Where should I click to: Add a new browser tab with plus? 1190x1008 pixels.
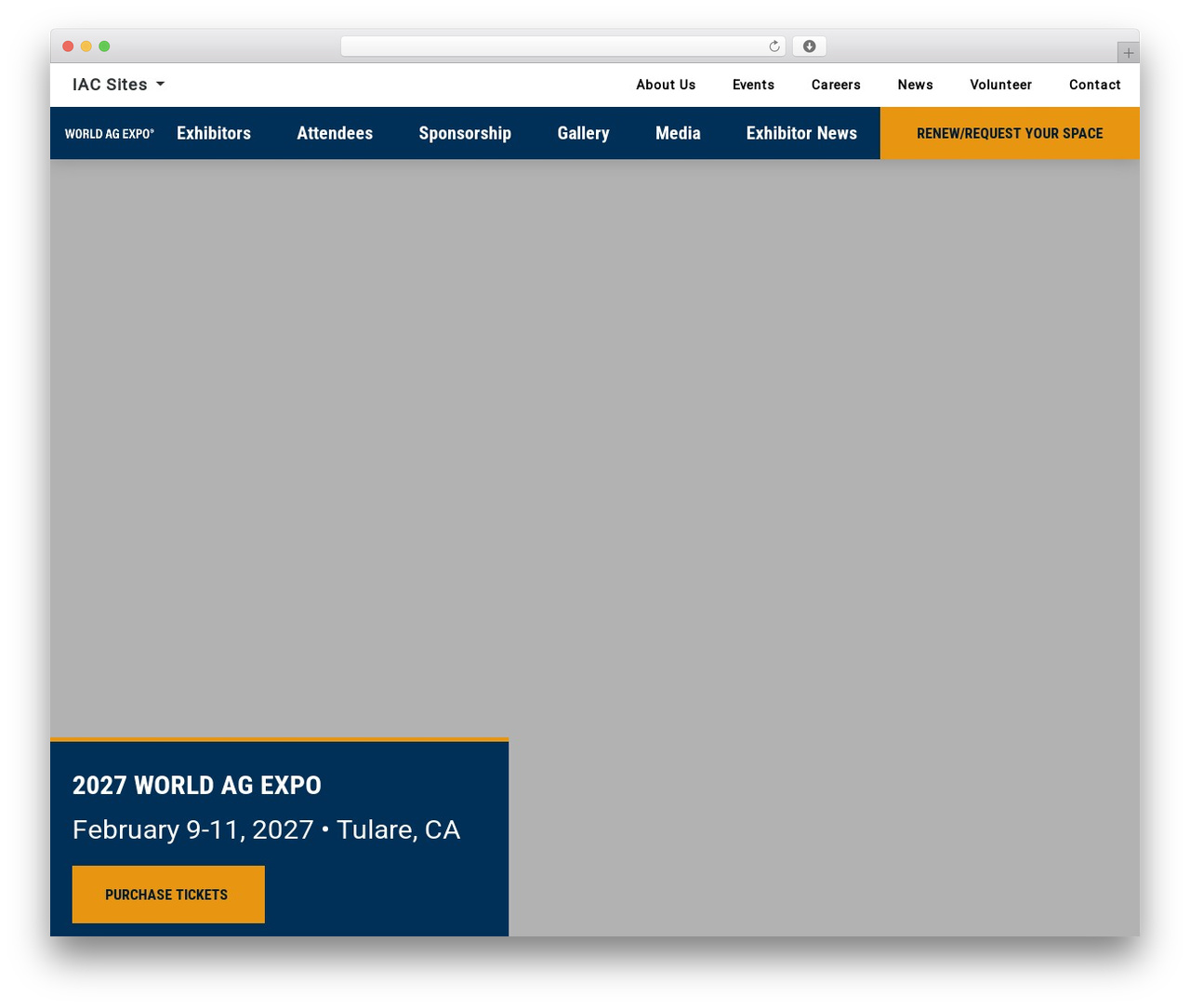pos(1128,53)
